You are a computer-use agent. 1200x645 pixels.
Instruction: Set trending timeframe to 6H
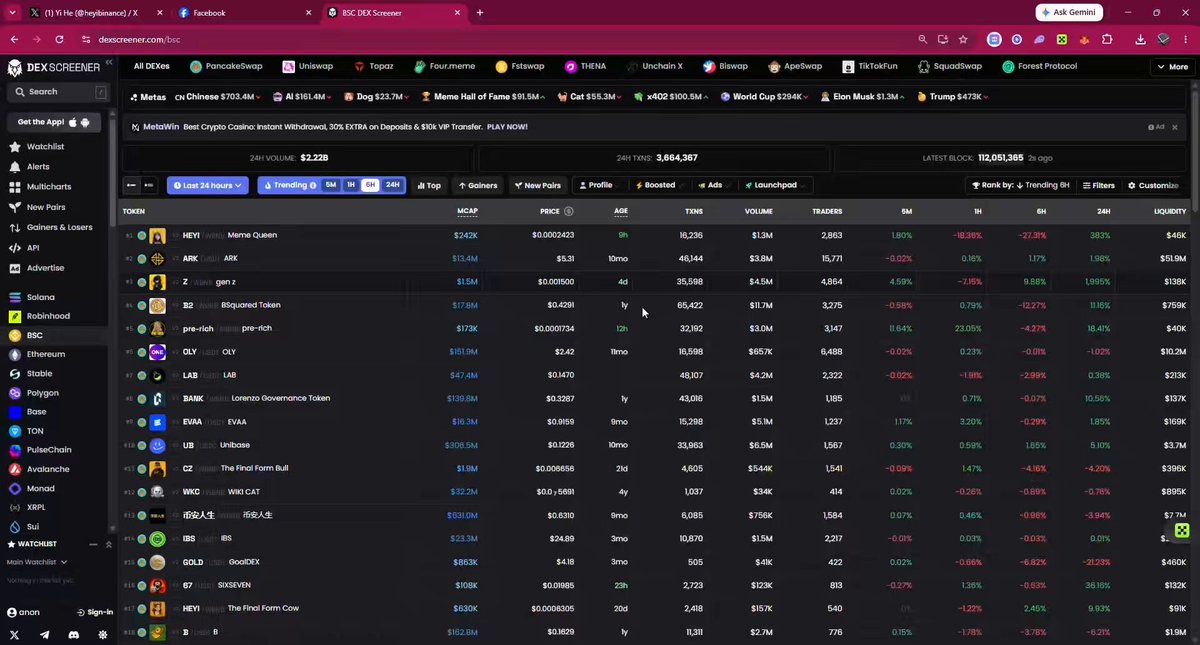[371, 185]
